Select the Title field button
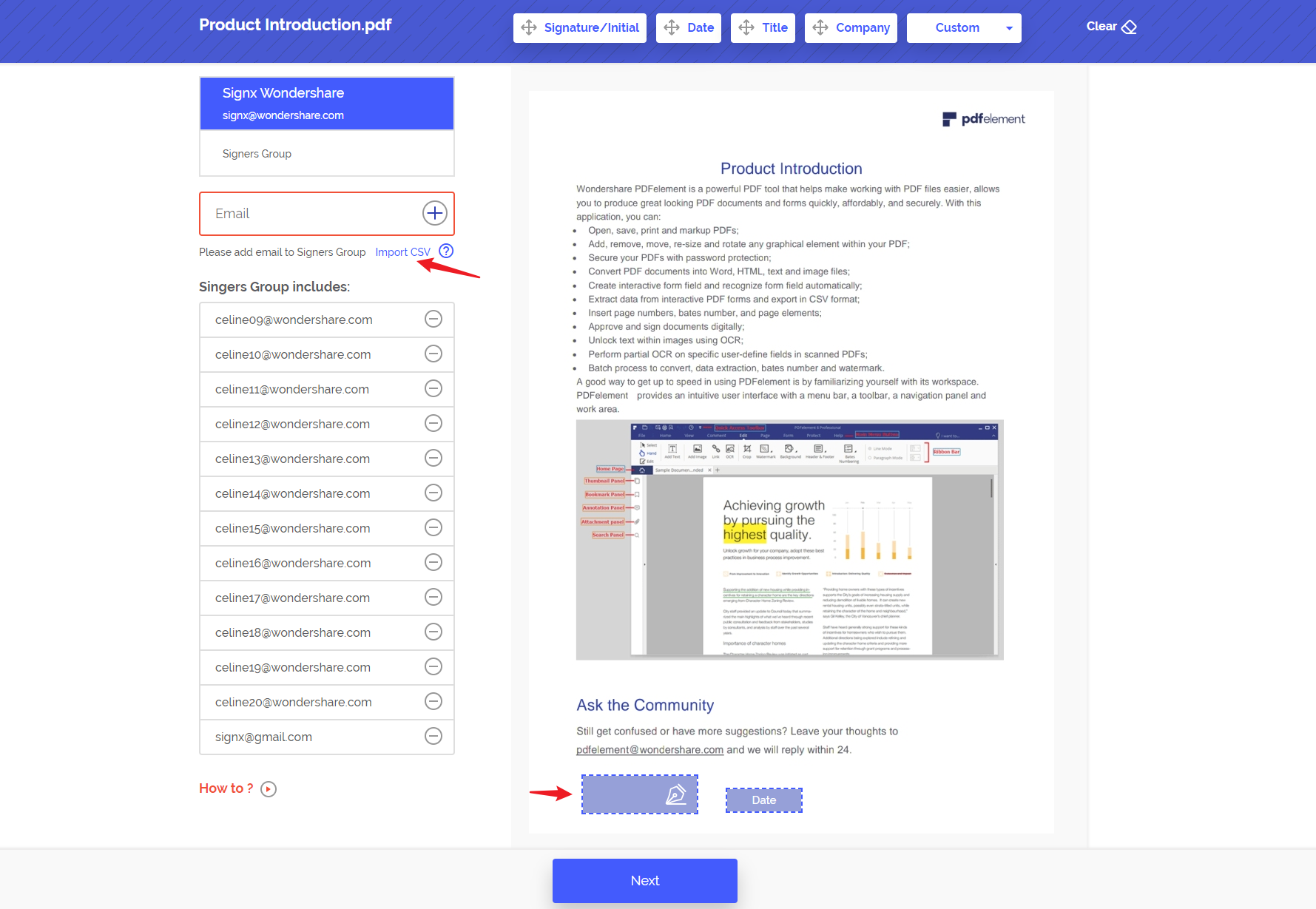The image size is (1316, 909). tap(763, 28)
